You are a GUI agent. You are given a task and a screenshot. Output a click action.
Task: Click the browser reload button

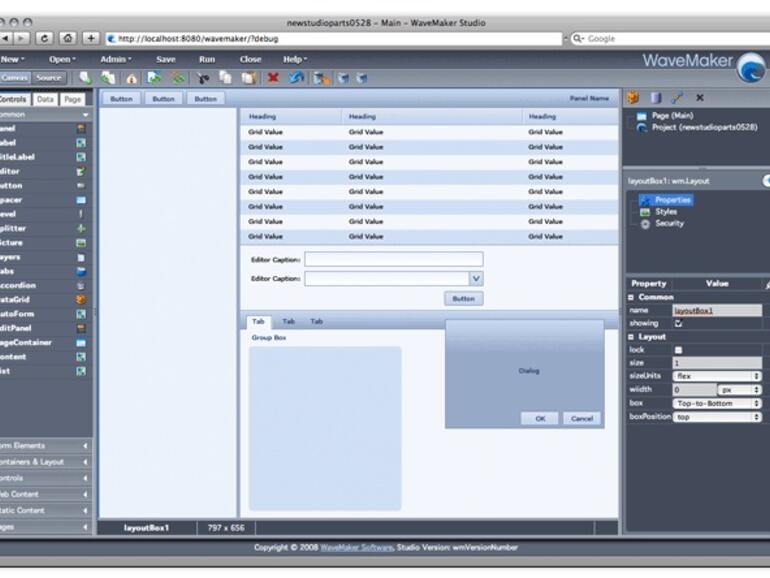coord(45,38)
